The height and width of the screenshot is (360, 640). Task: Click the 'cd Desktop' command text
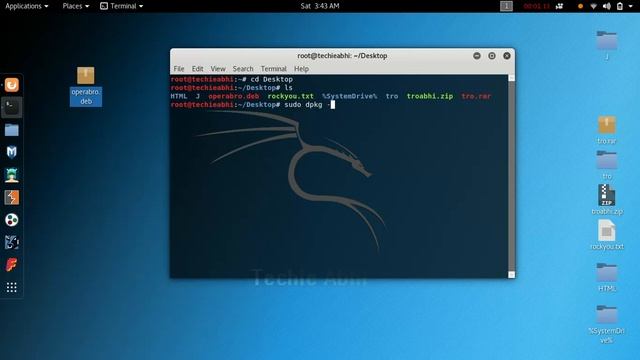271,79
